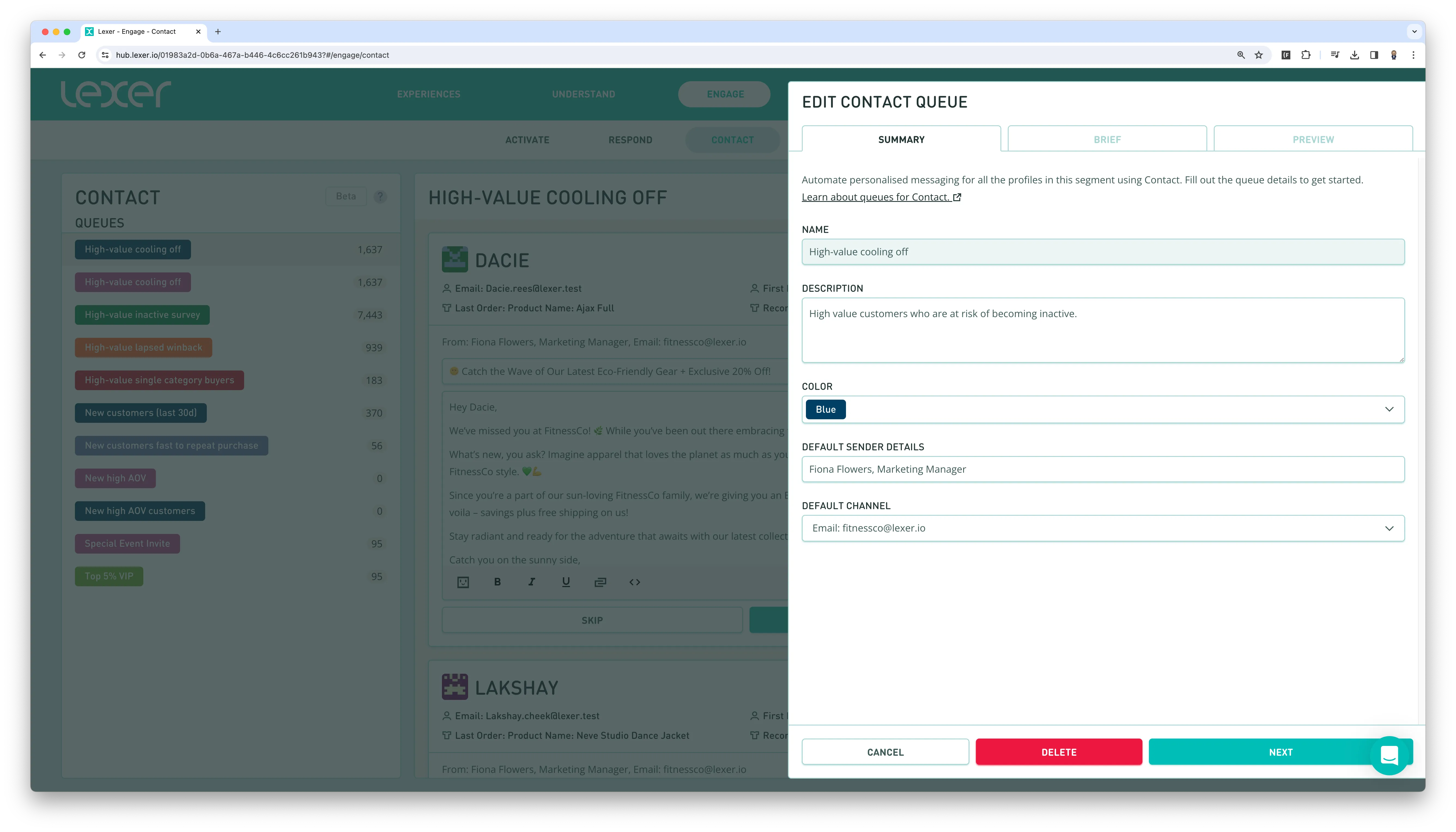Click the code view icon in editor
Screen dimensions: 1456x832
[x=634, y=582]
